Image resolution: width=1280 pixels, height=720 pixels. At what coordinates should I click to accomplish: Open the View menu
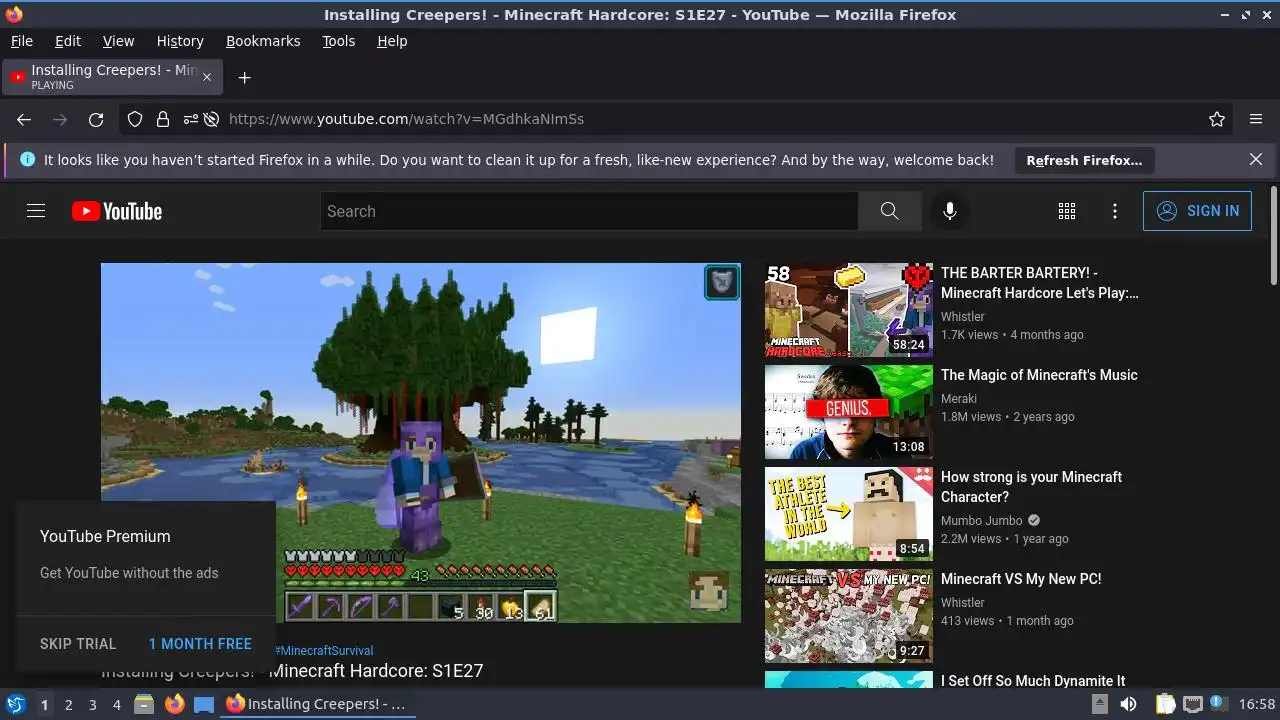(118, 41)
